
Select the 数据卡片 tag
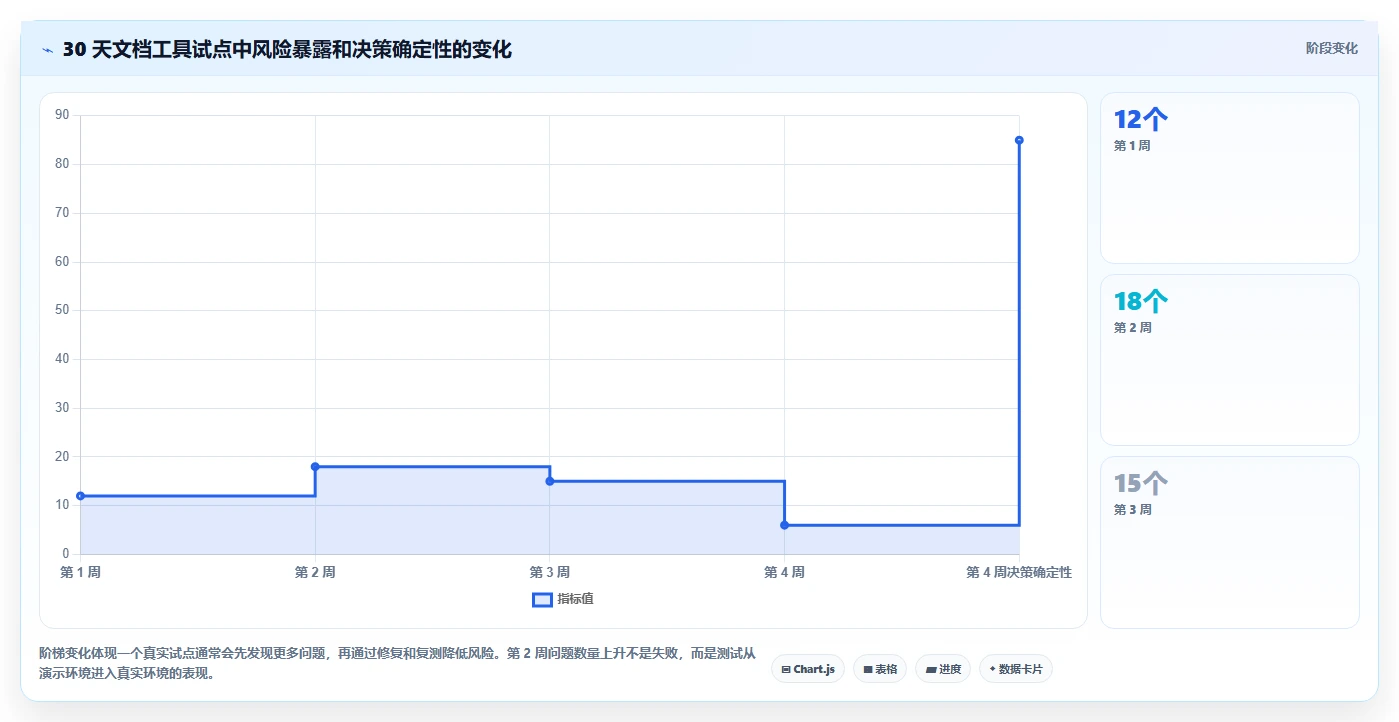1016,669
